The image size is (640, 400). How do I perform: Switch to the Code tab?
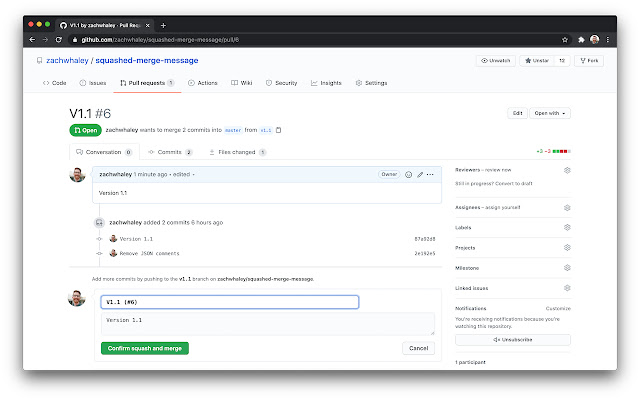(55, 83)
